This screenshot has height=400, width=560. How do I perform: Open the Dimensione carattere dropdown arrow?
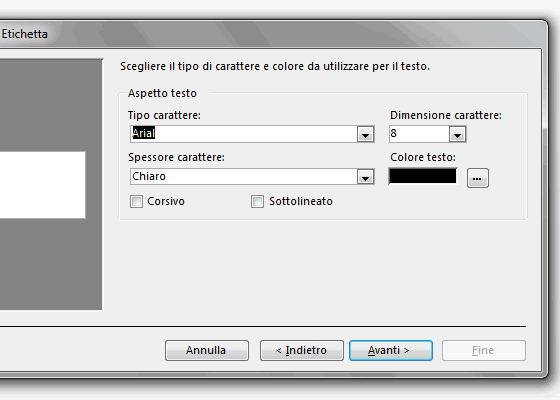458,135
